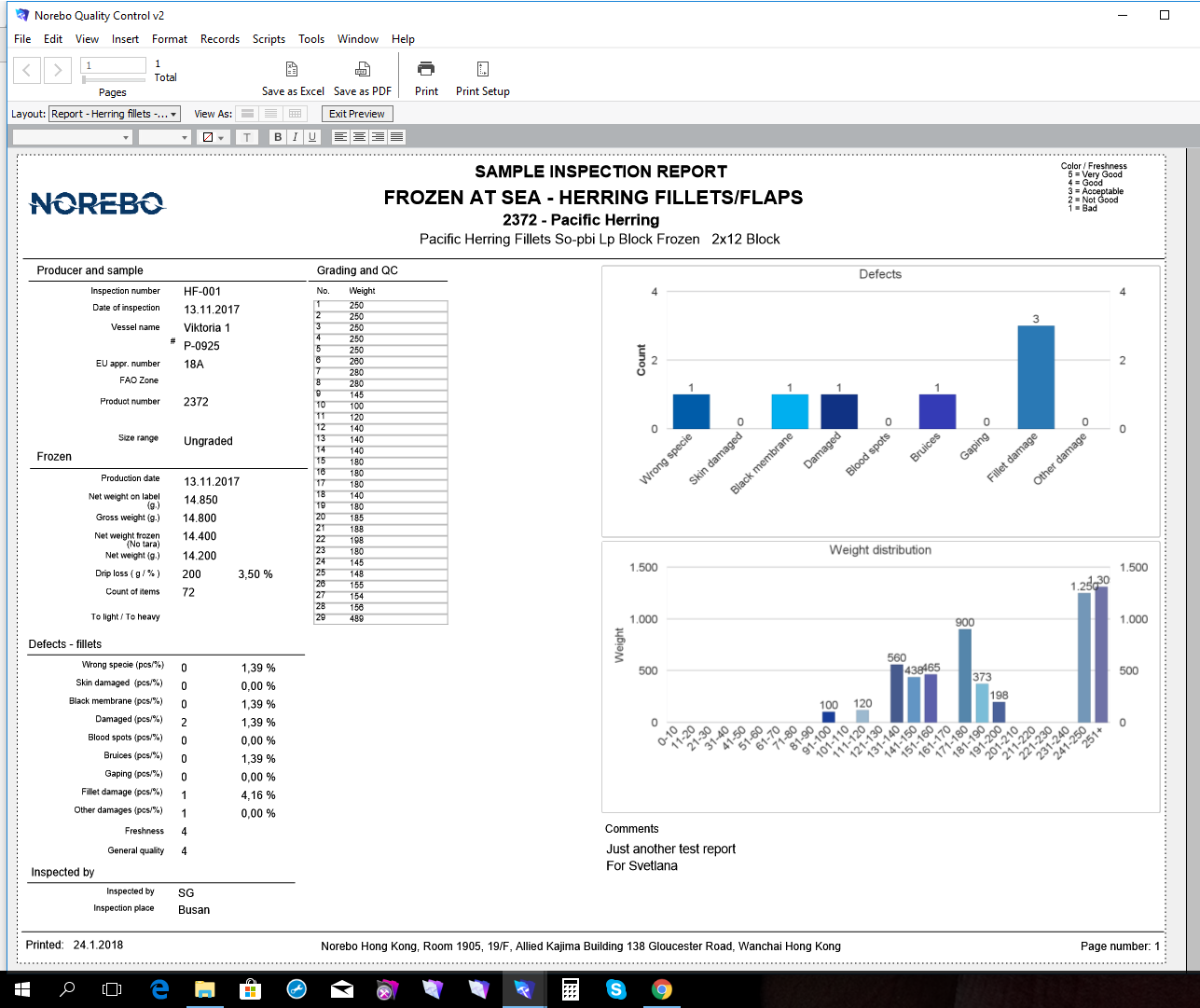The height and width of the screenshot is (1008, 1200).
Task: Go to the next page arrow
Action: [58, 70]
